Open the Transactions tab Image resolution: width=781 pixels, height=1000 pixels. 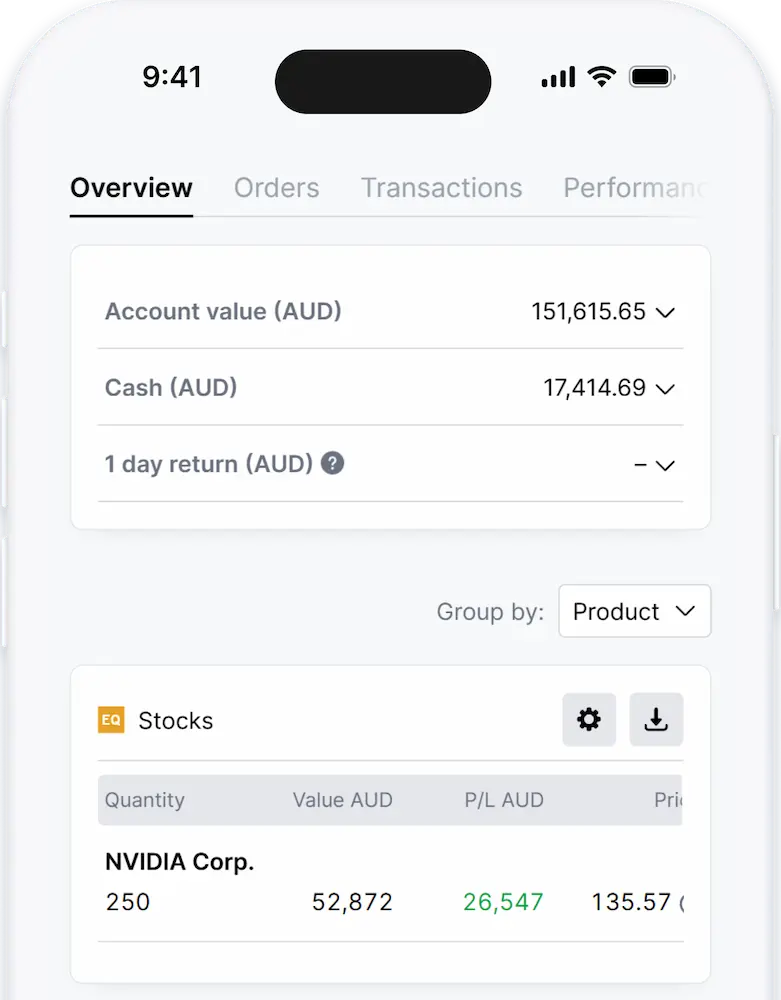441,188
